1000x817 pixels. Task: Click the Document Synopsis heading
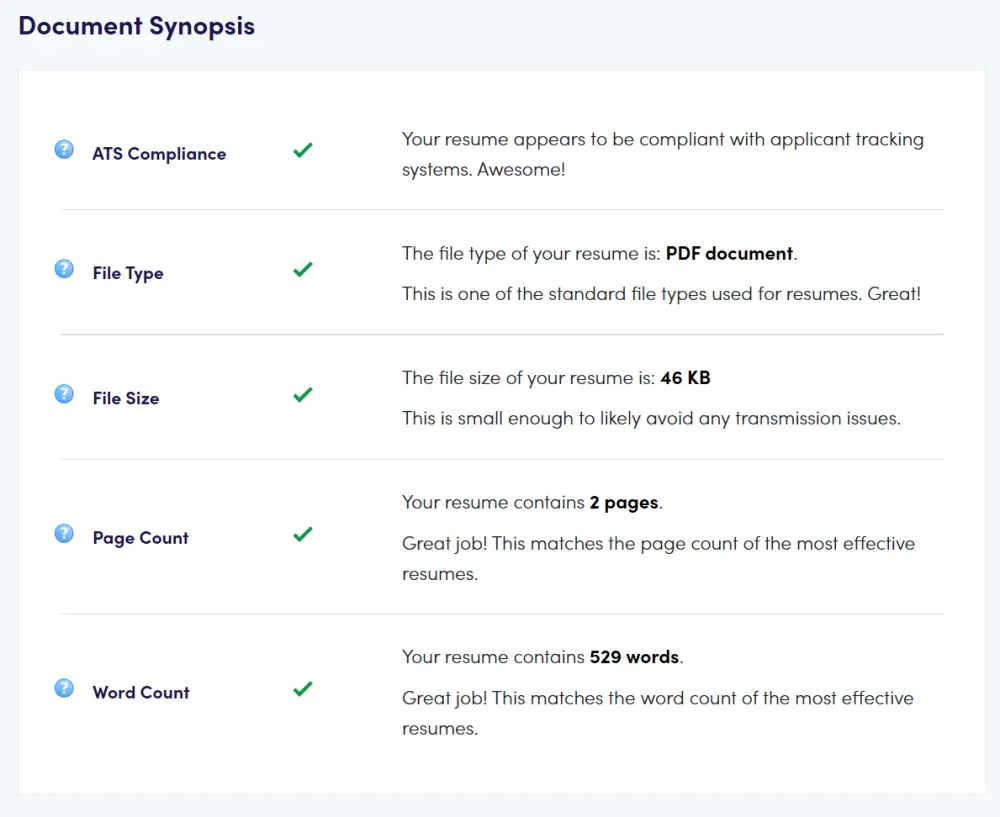(137, 27)
